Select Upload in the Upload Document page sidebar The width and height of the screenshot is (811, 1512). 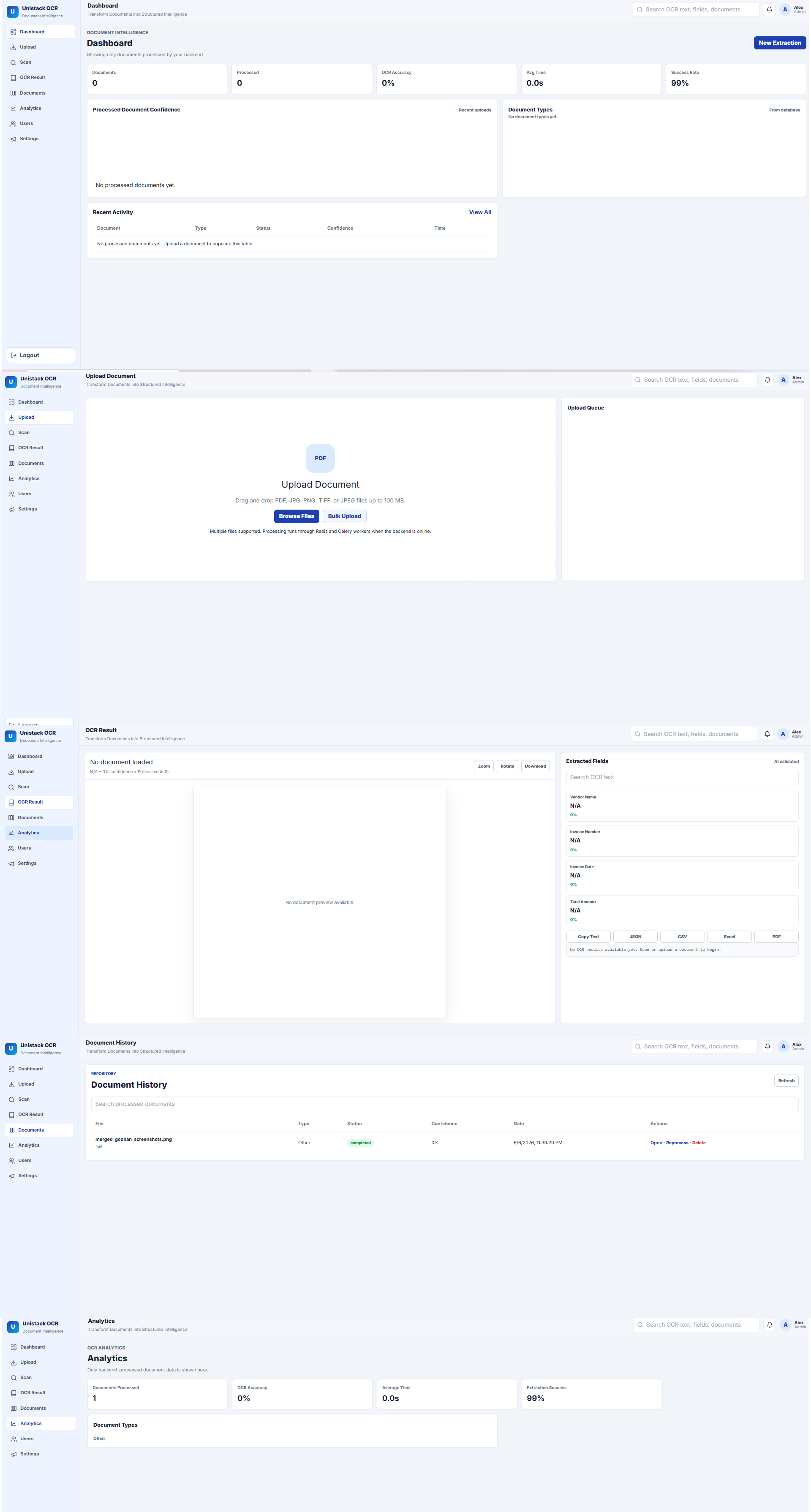tap(39, 417)
